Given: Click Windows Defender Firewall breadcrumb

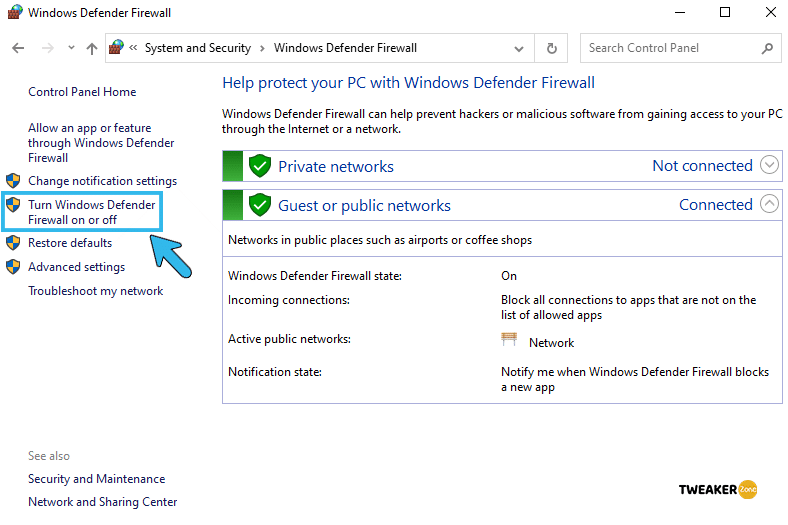Looking at the screenshot, I should [345, 48].
